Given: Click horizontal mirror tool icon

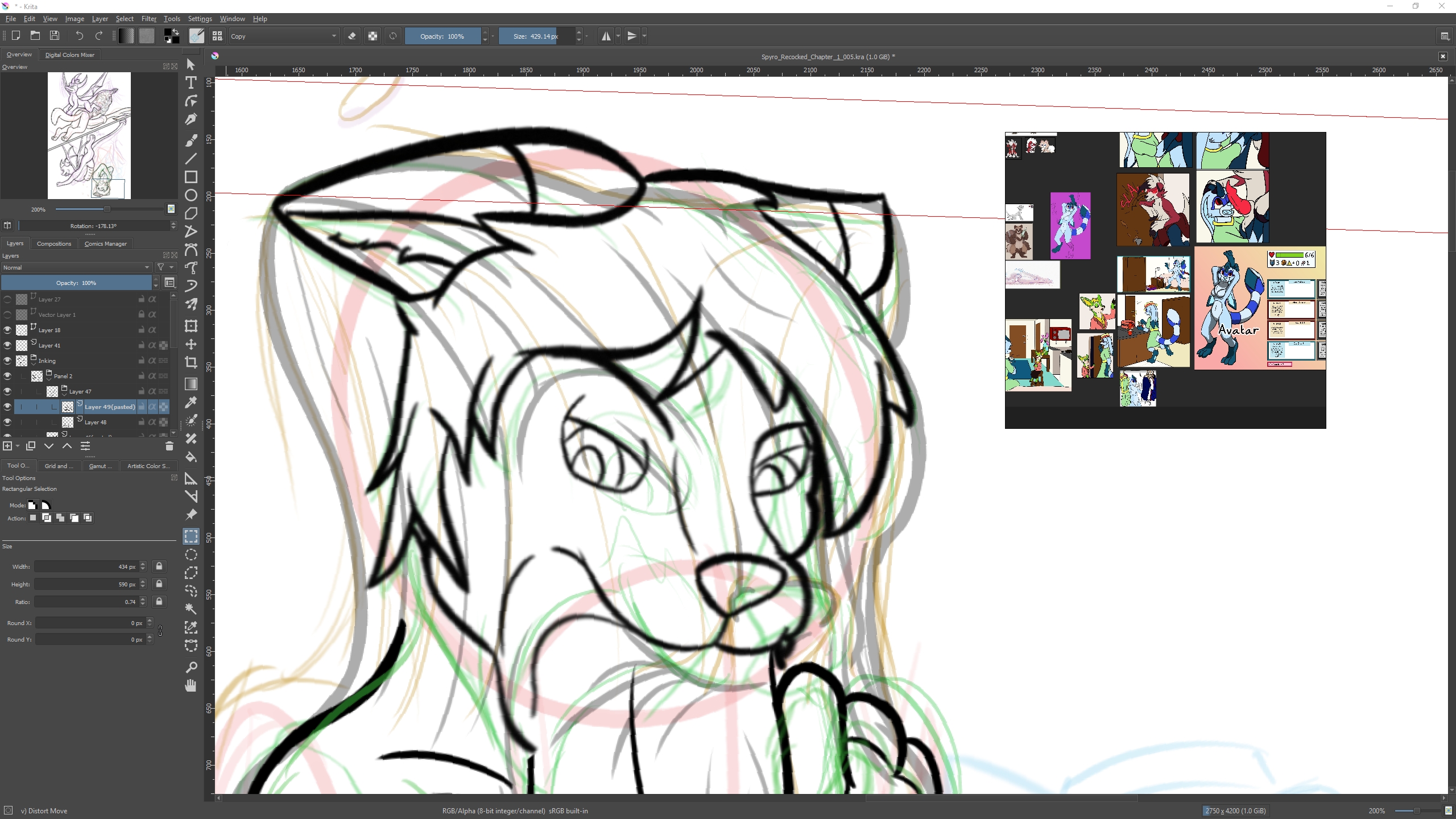Looking at the screenshot, I should tap(606, 36).
